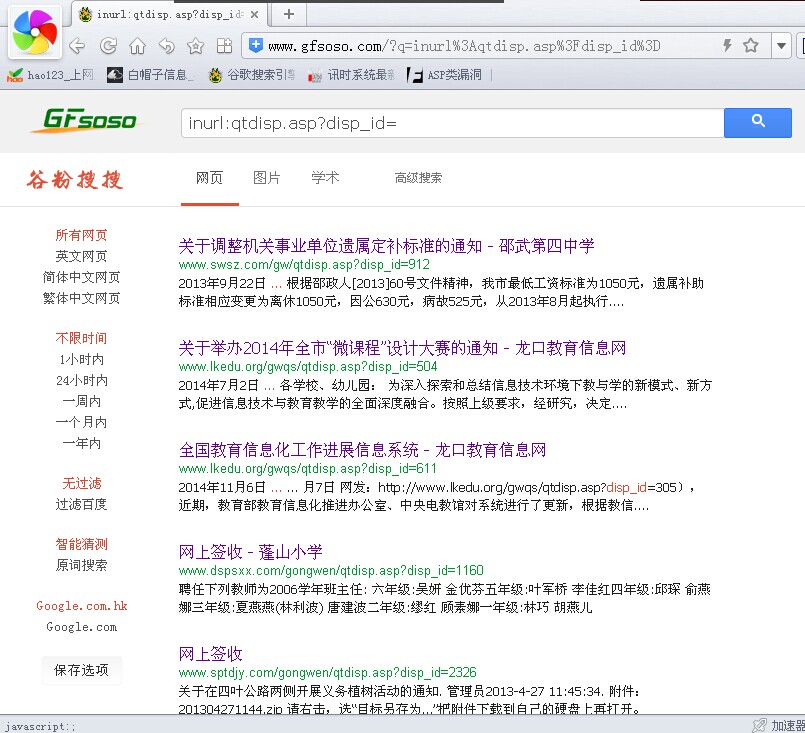Viewport: 805px width, 733px height.
Task: Select 无过滤 option
Action: point(81,484)
